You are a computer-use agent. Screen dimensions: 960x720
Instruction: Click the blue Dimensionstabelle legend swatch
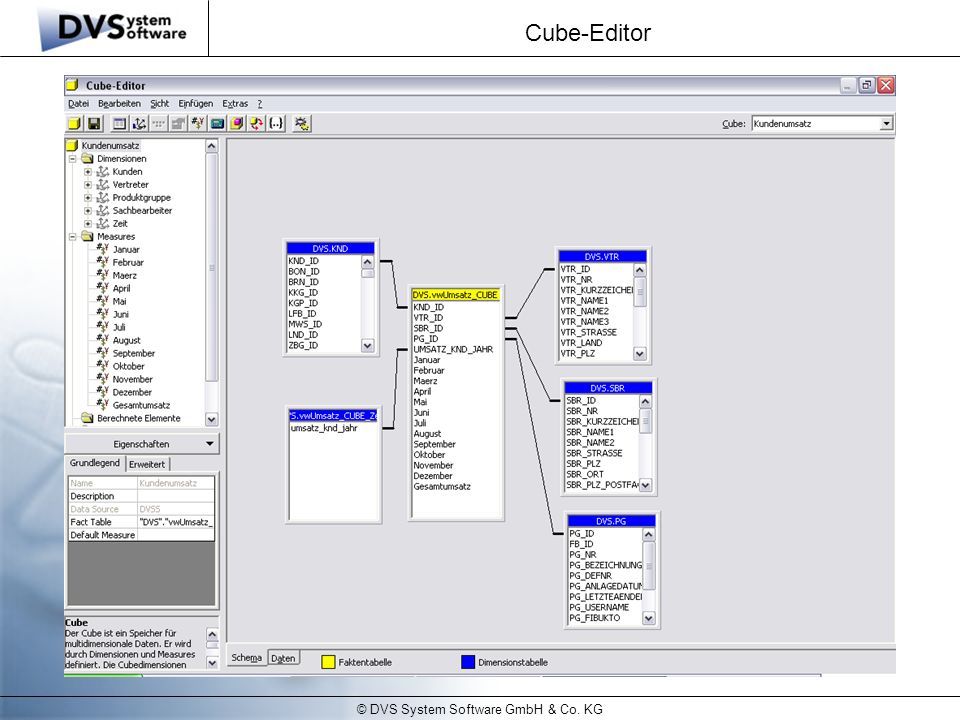[x=468, y=662]
